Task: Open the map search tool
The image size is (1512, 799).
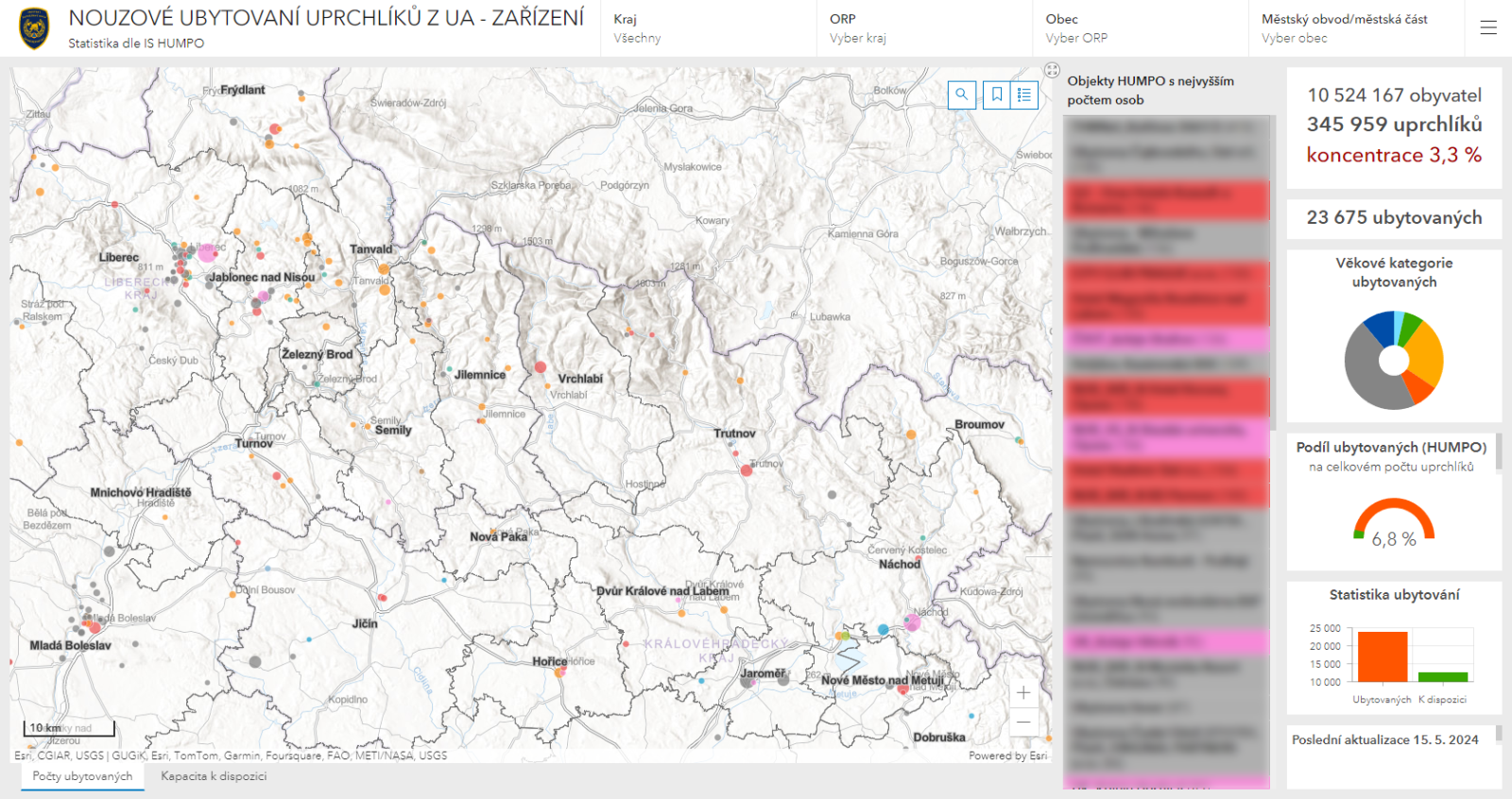Action: tap(961, 94)
